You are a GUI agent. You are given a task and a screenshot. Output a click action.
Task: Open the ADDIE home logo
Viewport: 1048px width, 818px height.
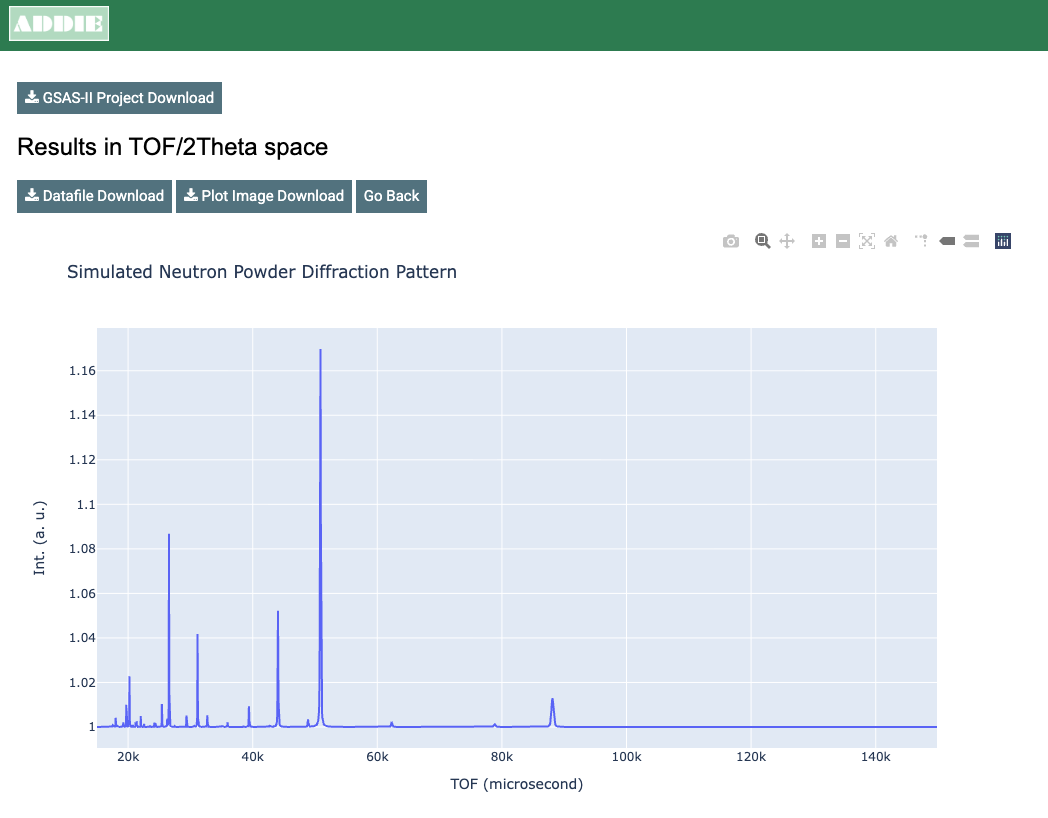58,23
